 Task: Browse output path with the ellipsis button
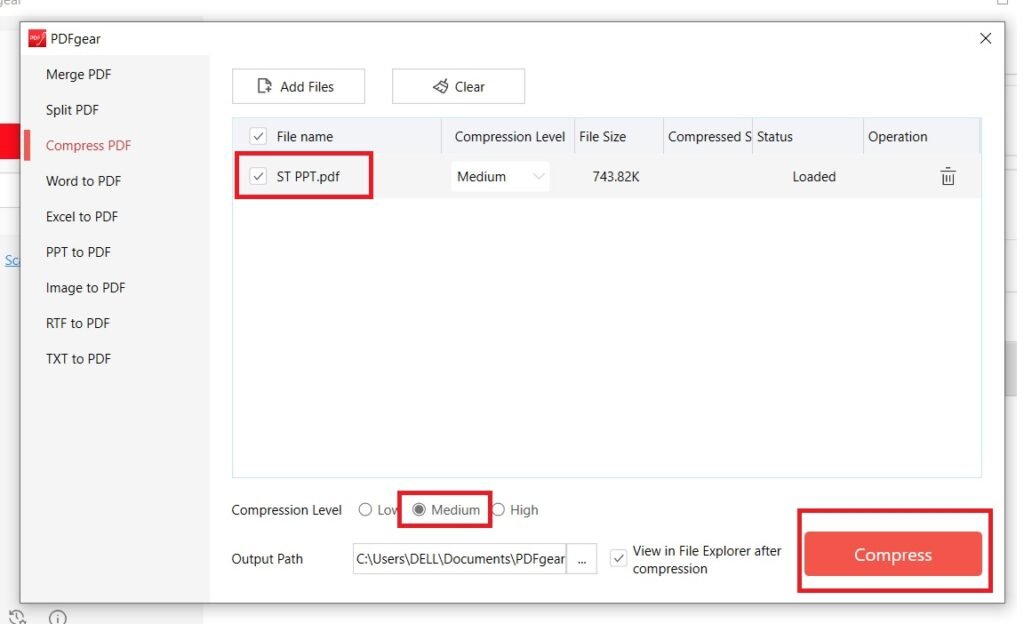(581, 559)
